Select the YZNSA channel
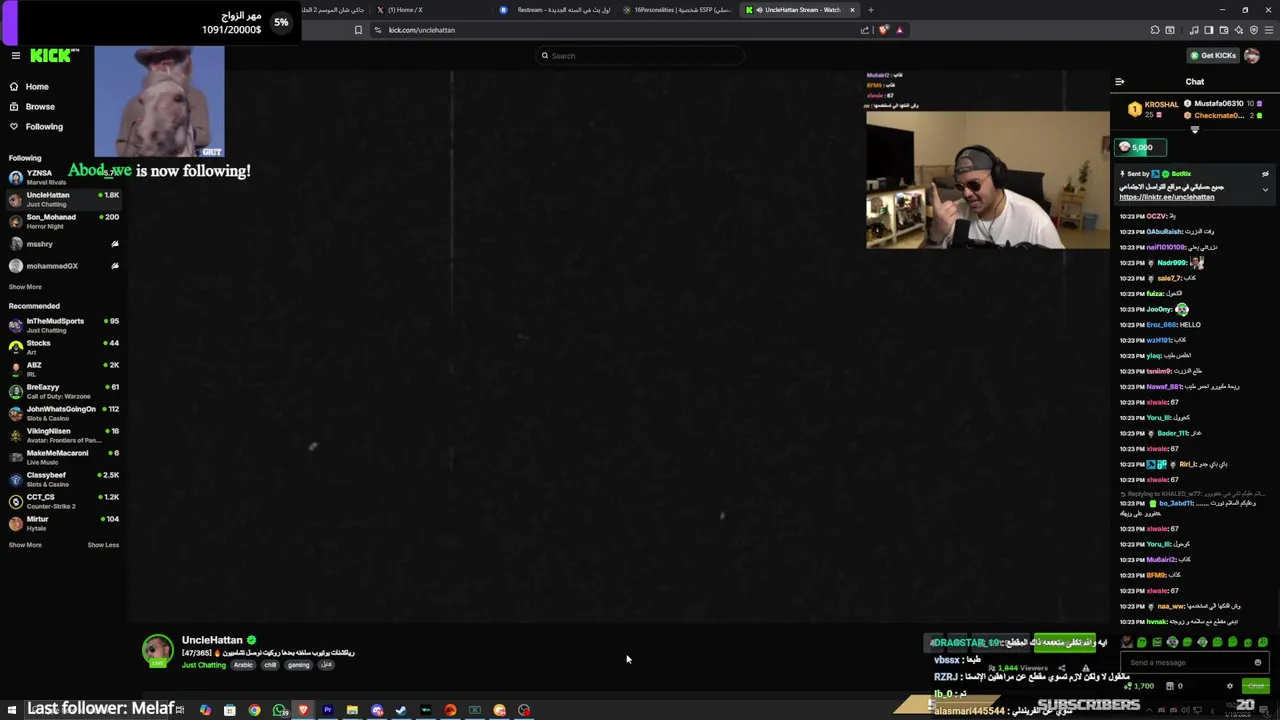Image resolution: width=1280 pixels, height=720 pixels. click(63, 177)
